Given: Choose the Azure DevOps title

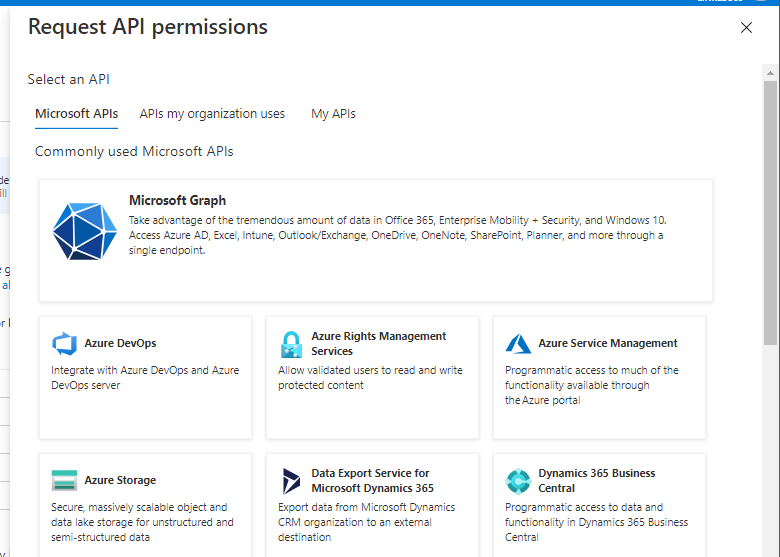Looking at the screenshot, I should tap(120, 343).
